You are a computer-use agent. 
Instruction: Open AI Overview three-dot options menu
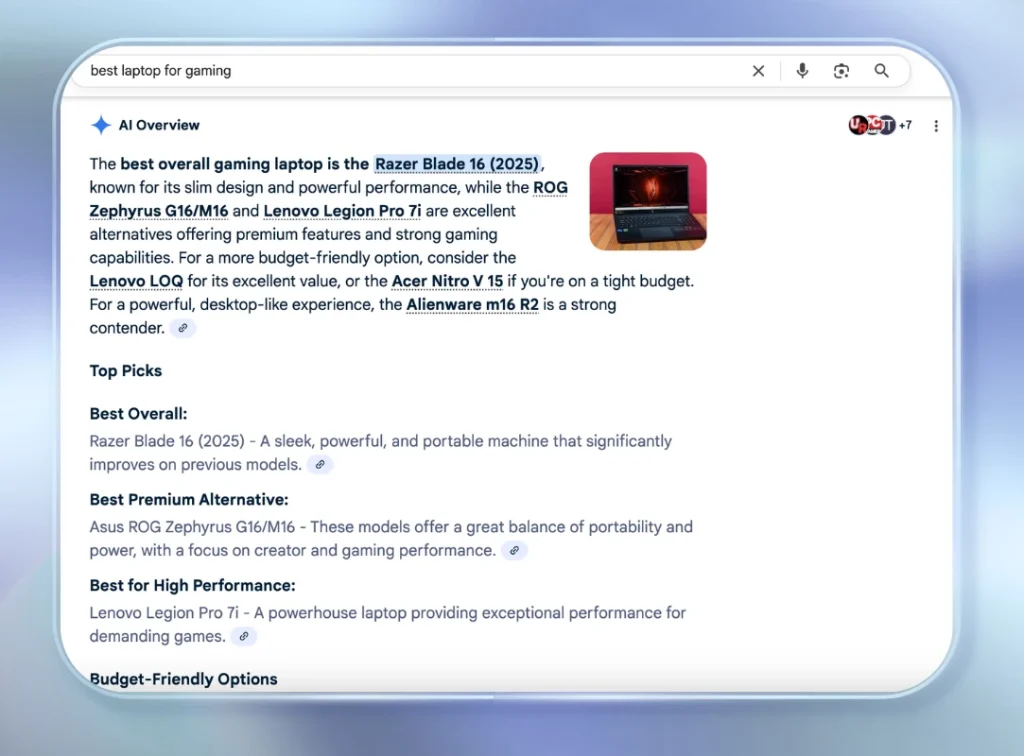click(x=936, y=125)
